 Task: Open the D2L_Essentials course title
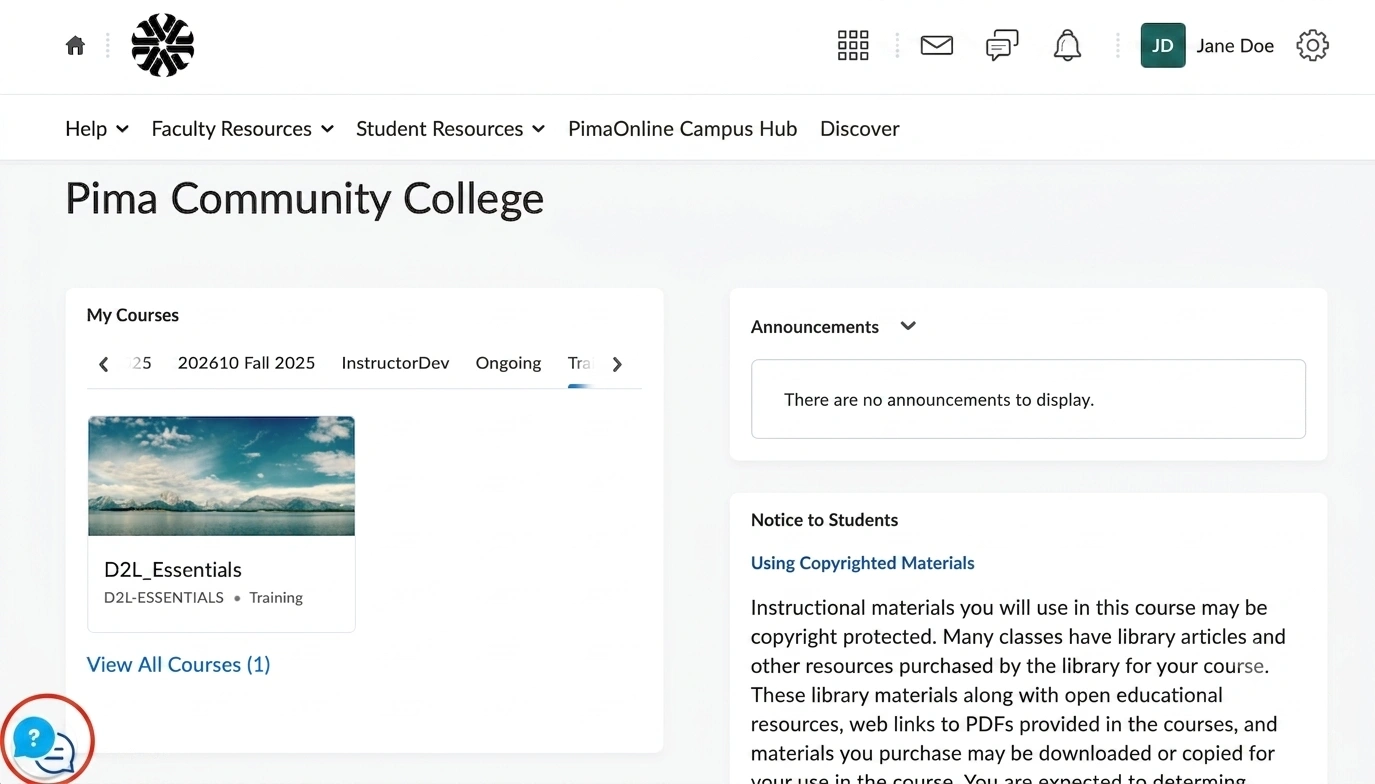[x=173, y=570]
